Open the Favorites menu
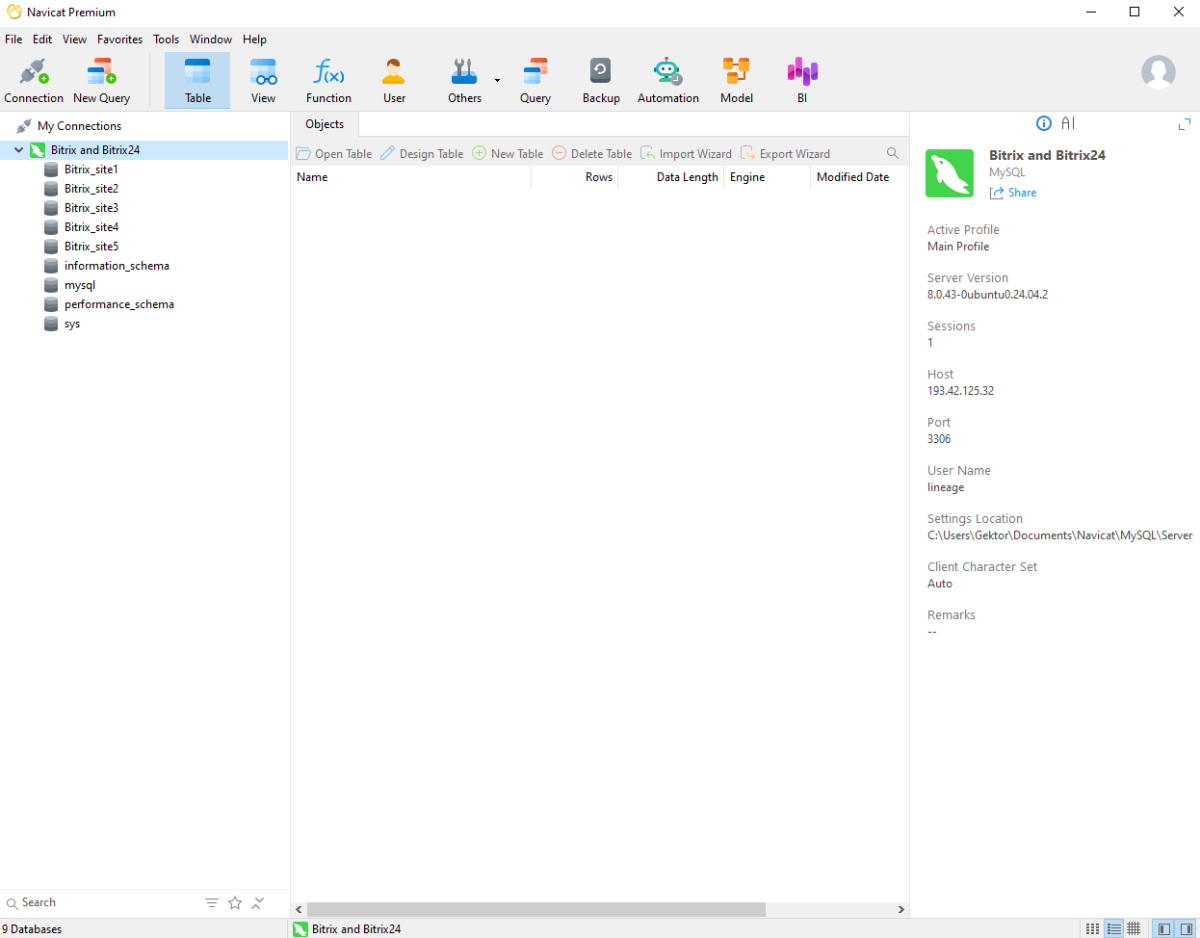The image size is (1200, 938). pyautogui.click(x=120, y=39)
